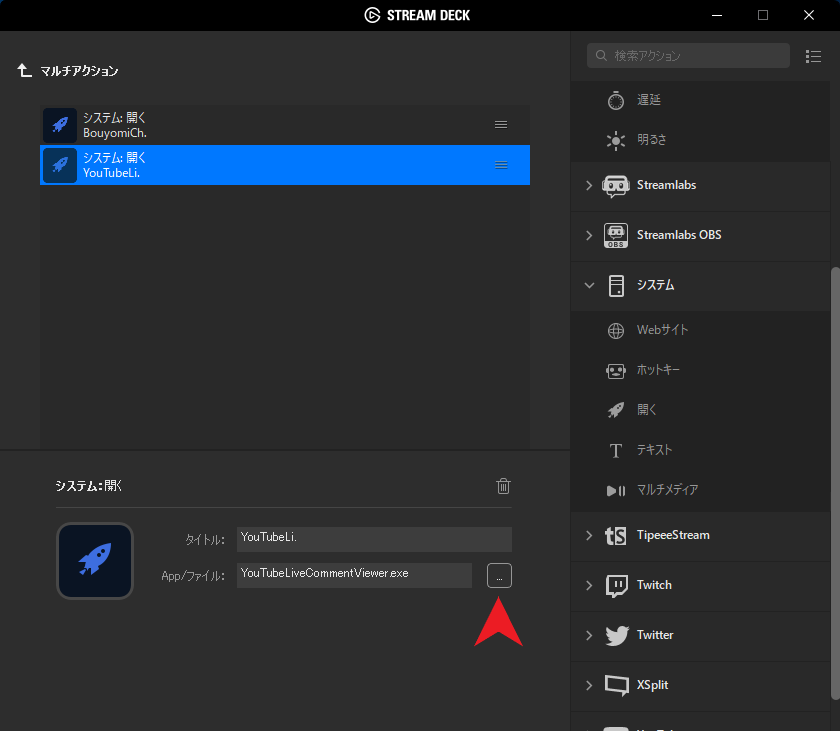This screenshot has height=731, width=840.
Task: Click the 遅延 timer icon
Action: pyautogui.click(x=616, y=100)
